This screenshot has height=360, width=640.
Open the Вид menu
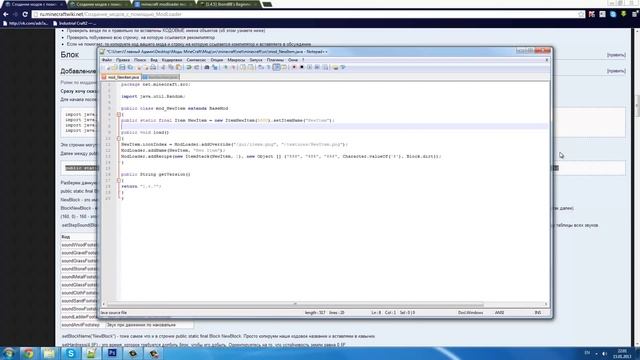[154, 60]
